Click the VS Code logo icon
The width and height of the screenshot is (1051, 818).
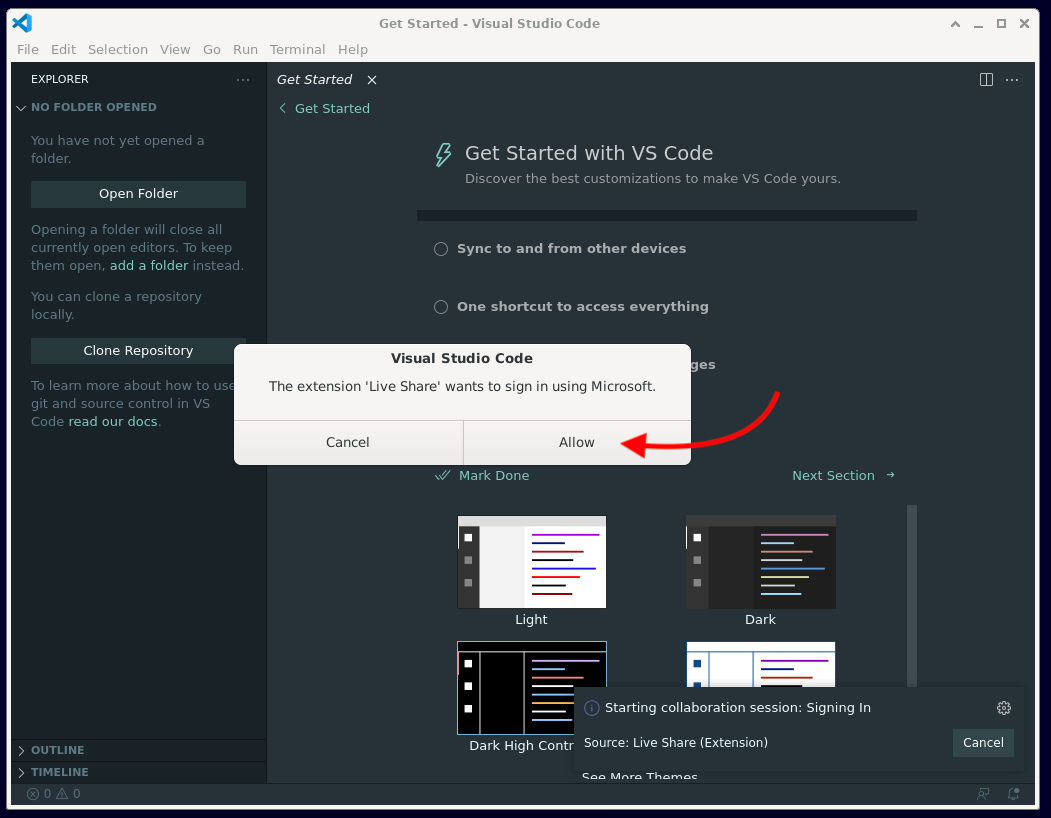22,23
